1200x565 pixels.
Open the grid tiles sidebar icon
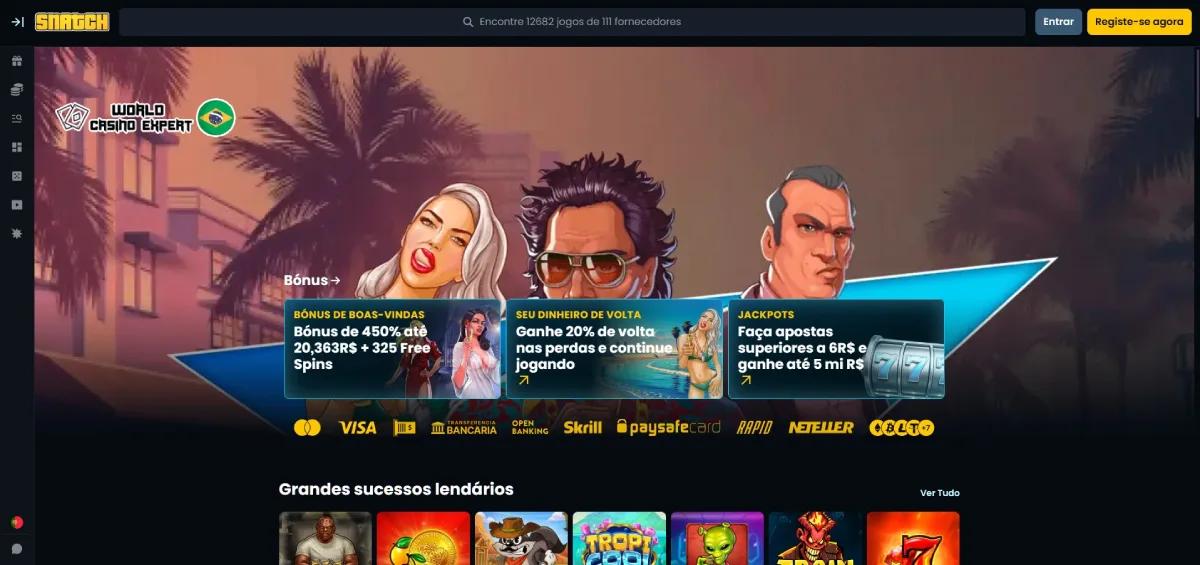[x=17, y=147]
